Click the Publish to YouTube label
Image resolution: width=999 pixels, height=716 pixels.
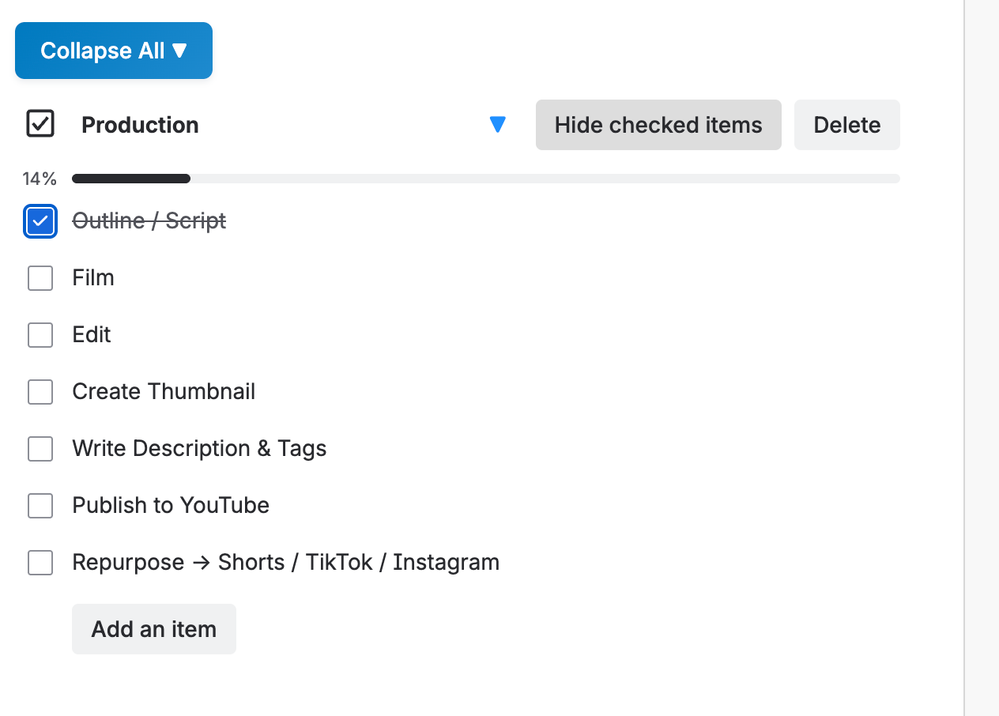[x=170, y=506]
